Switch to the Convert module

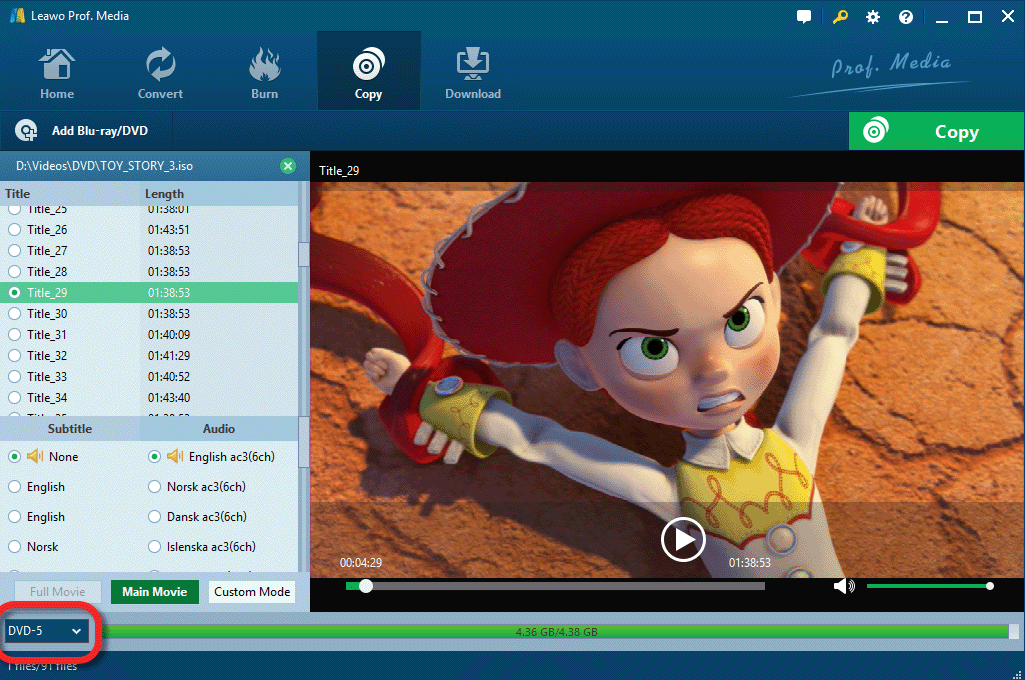tap(160, 73)
